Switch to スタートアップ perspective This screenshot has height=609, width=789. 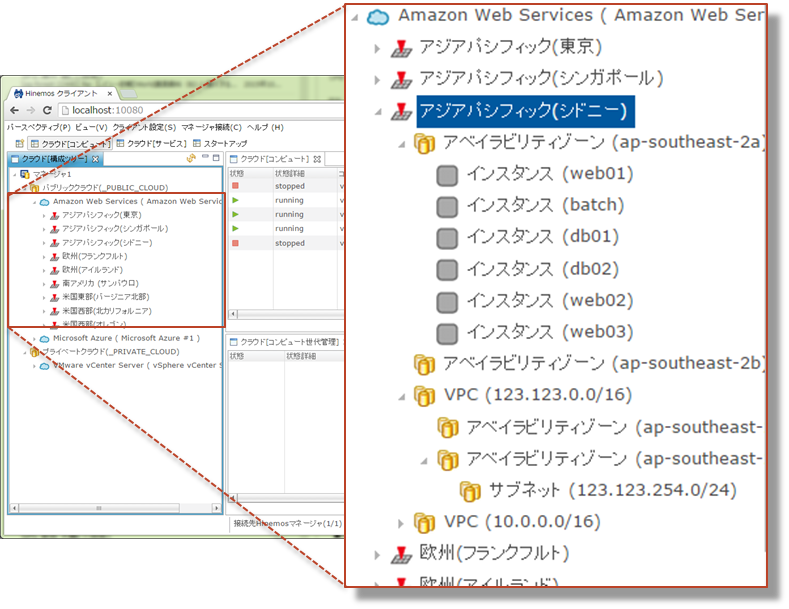click(x=220, y=144)
